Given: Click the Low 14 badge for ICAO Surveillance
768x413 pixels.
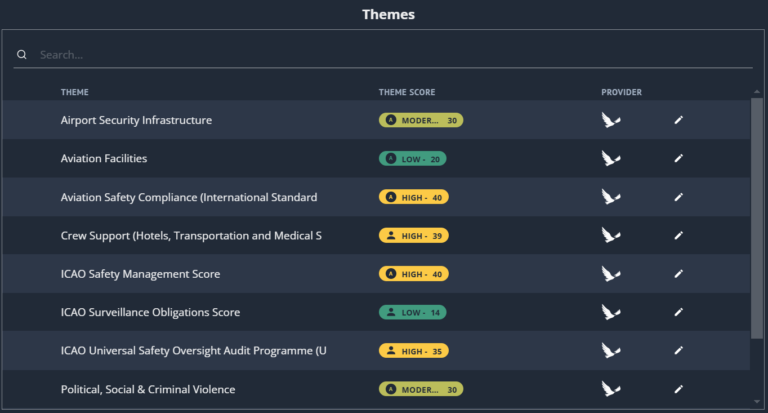Looking at the screenshot, I should coord(412,312).
